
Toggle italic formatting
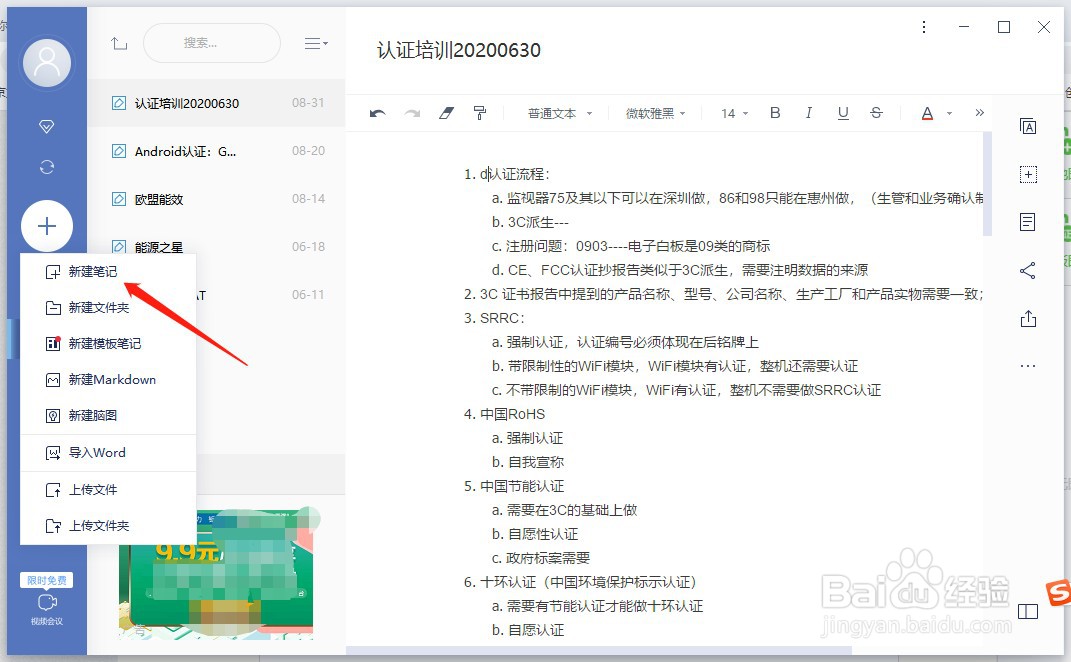(x=809, y=113)
